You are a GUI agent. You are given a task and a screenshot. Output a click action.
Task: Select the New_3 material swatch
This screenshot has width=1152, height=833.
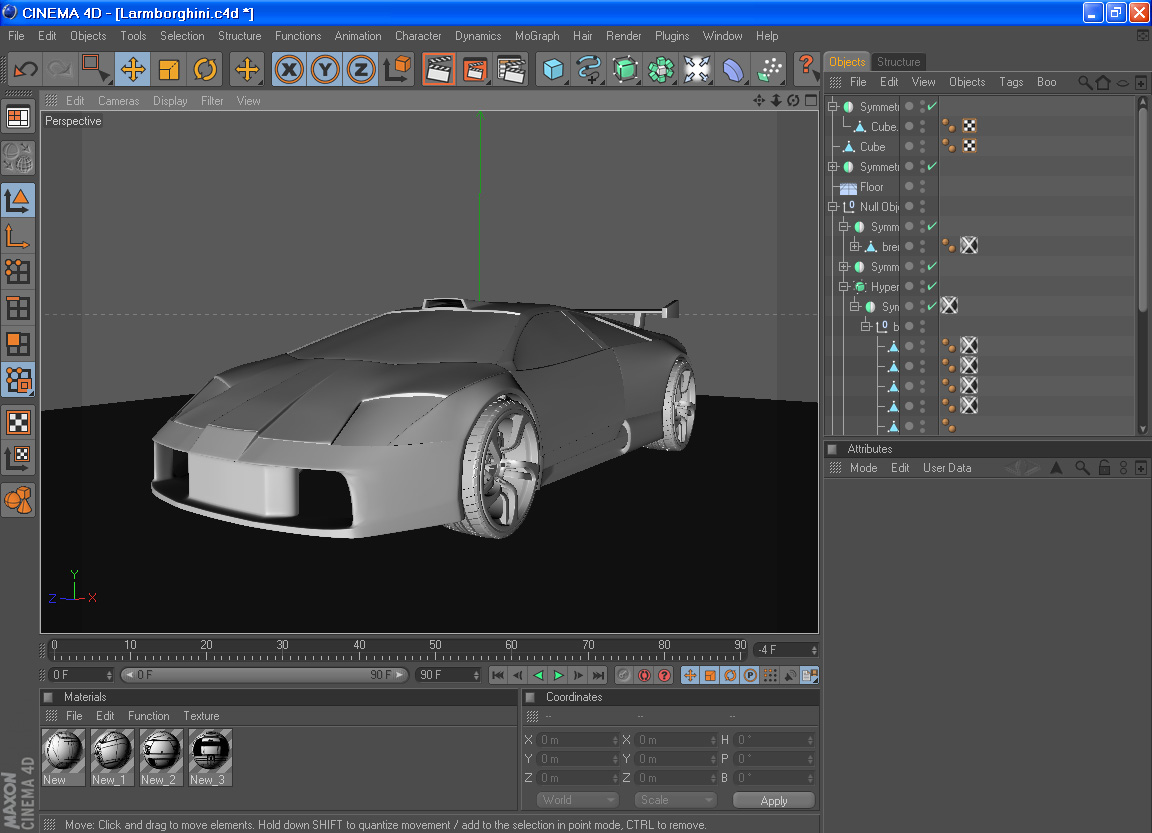pos(210,757)
